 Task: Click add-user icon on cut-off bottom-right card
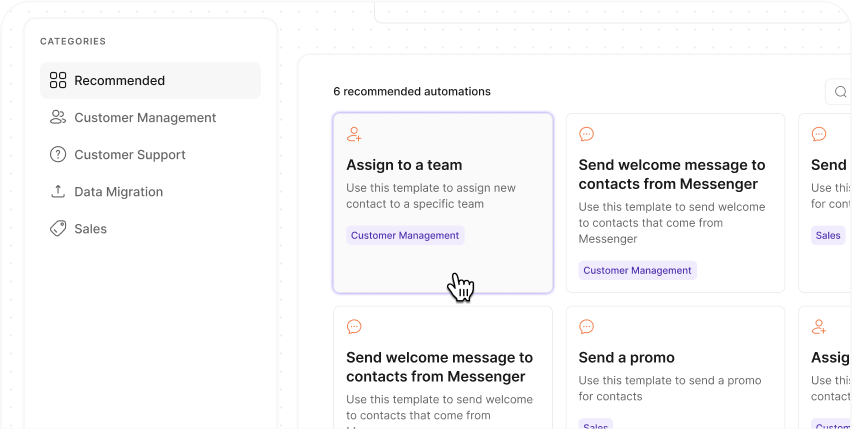[x=819, y=326]
